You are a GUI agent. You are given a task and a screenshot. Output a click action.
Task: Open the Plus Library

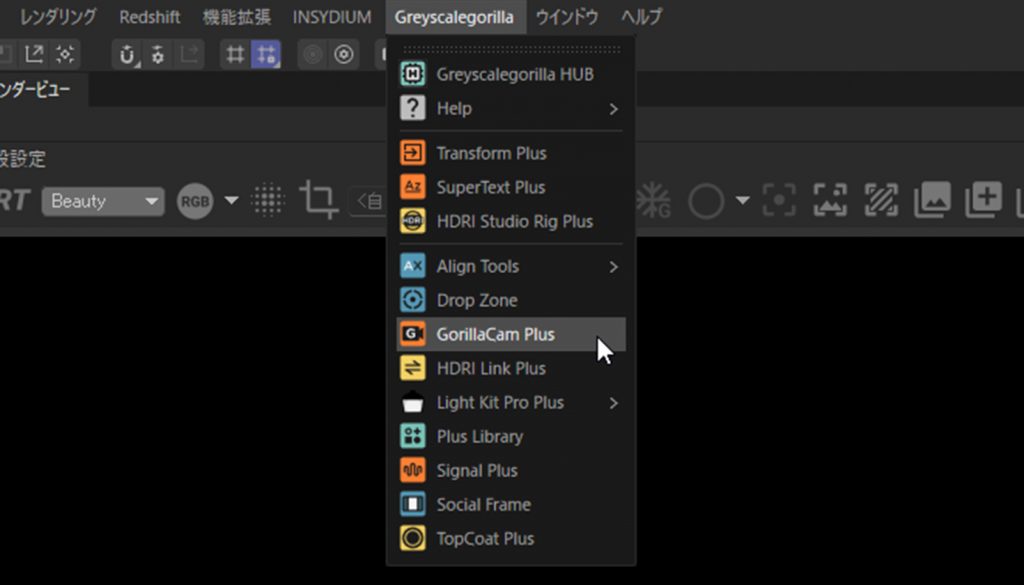tap(479, 436)
